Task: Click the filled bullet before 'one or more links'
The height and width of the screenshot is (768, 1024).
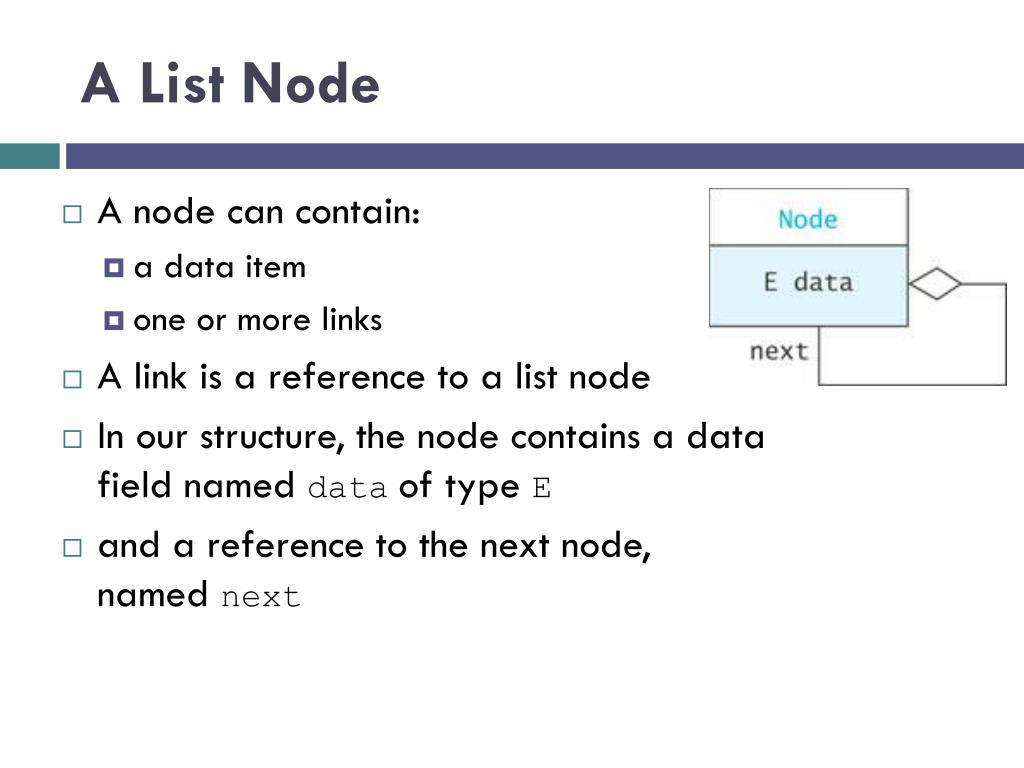Action: [114, 320]
